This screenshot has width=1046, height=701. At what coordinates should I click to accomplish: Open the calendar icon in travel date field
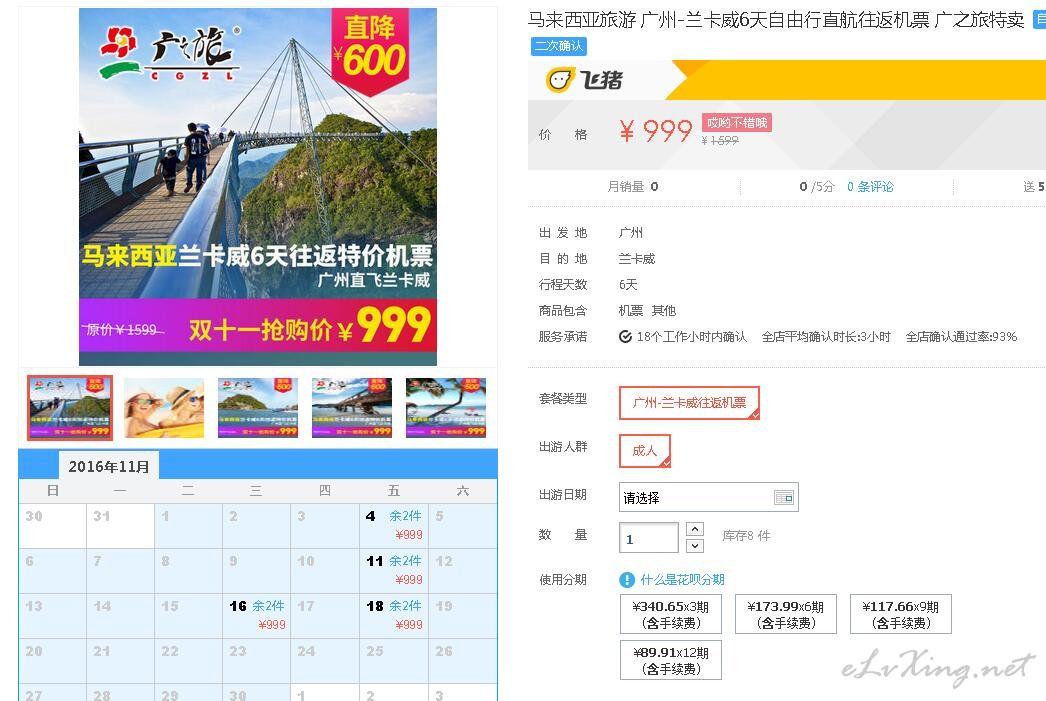click(783, 497)
